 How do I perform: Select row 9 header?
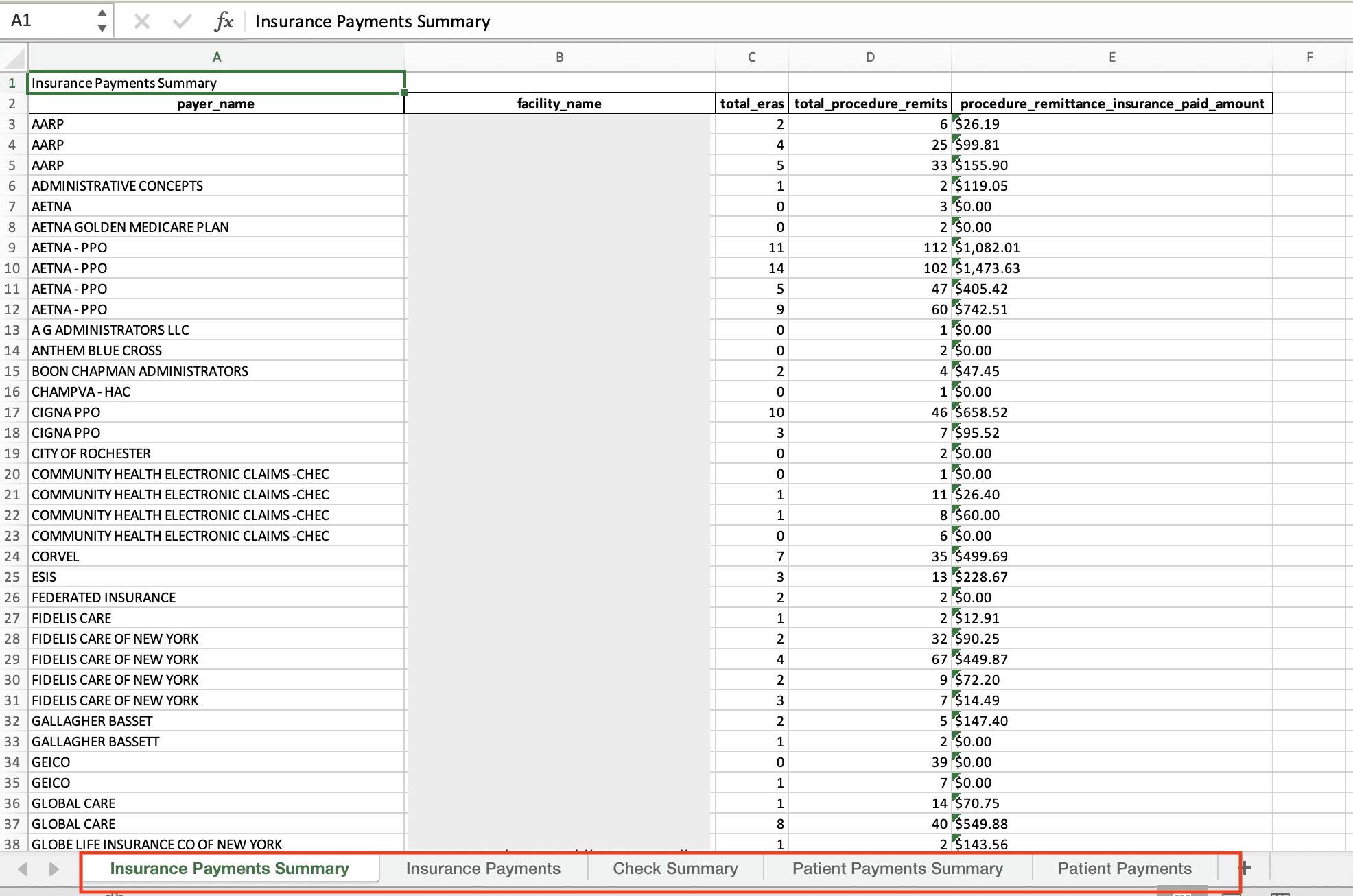pos(12,248)
